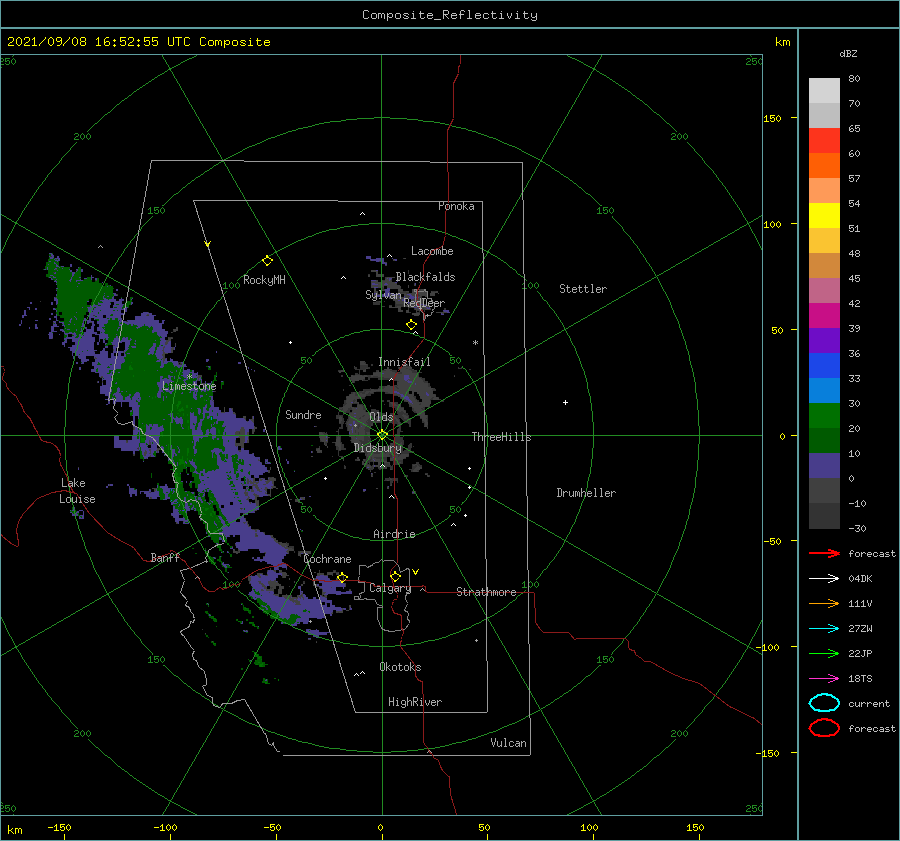Click the Olds town label
The width and height of the screenshot is (900, 841).
point(381,417)
